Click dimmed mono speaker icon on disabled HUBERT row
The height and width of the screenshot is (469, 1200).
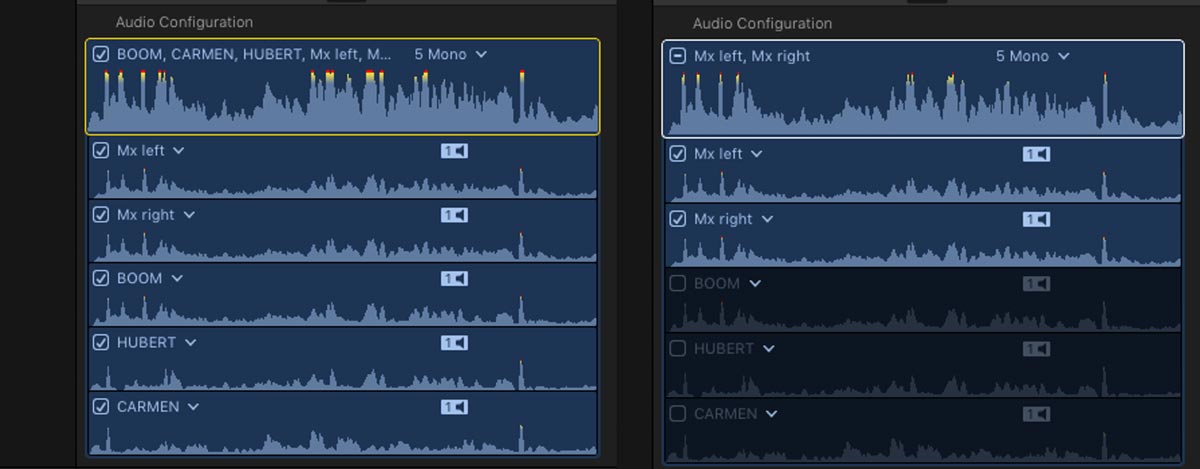click(1036, 349)
